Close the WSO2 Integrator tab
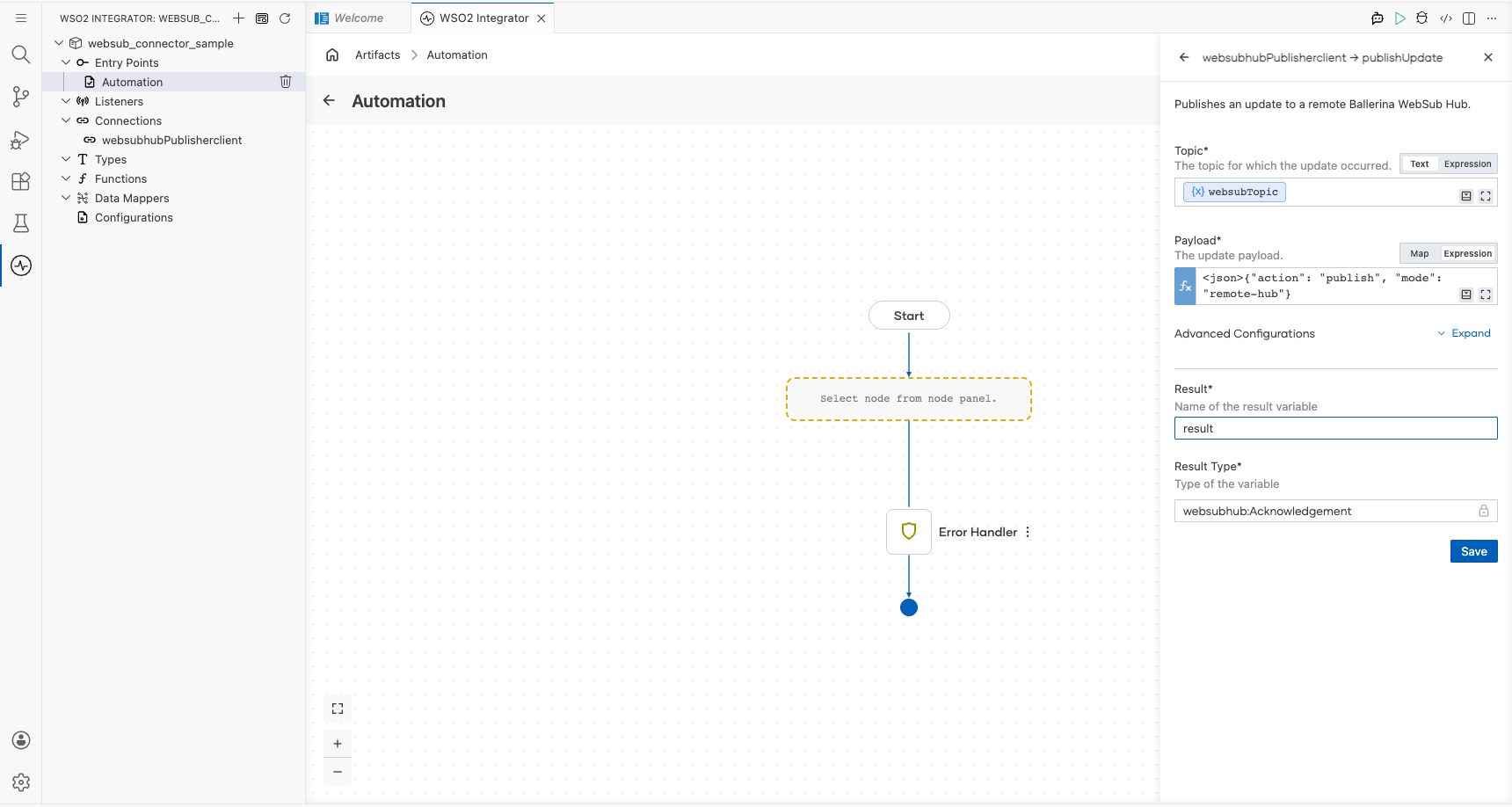 [x=542, y=18]
